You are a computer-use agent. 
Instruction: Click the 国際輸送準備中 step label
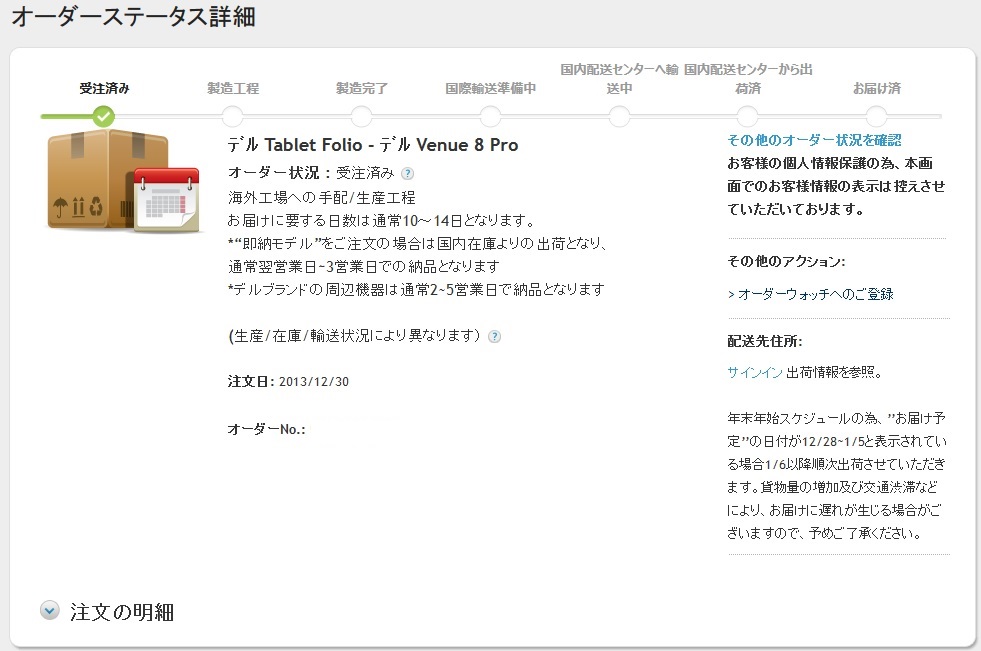click(x=490, y=88)
